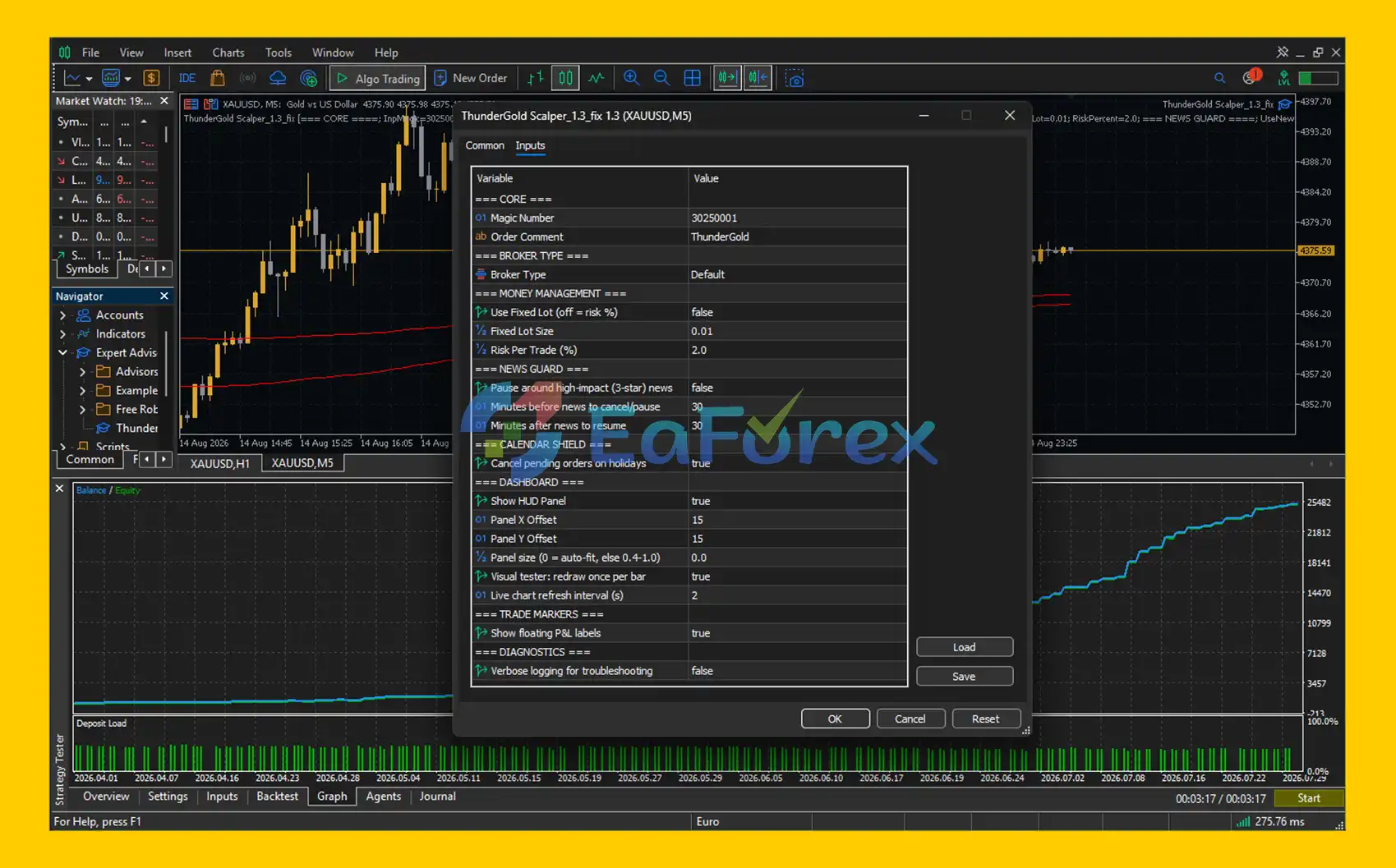Close the Market Watch panel
Image resolution: width=1396 pixels, height=868 pixels.
[x=164, y=101]
